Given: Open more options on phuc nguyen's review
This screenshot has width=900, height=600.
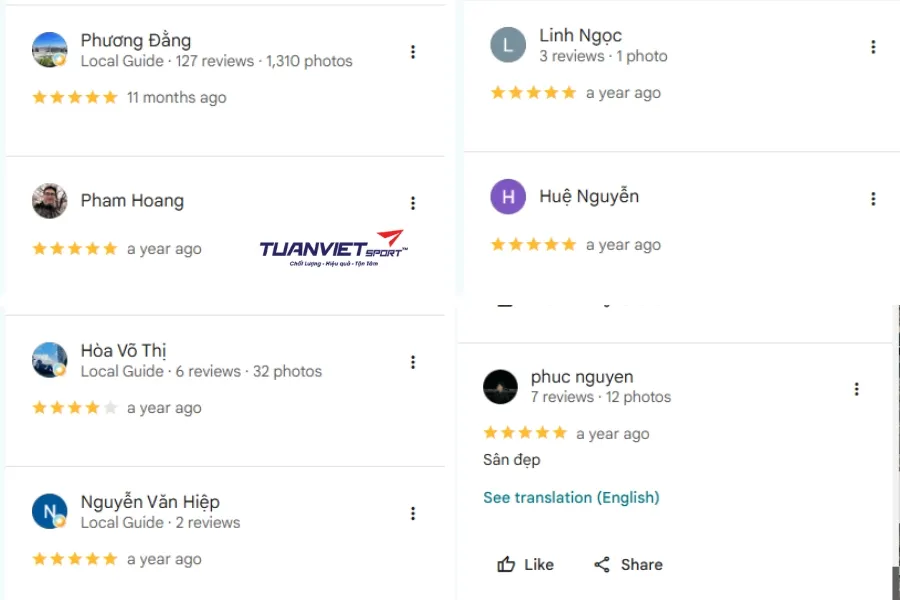Looking at the screenshot, I should point(856,389).
